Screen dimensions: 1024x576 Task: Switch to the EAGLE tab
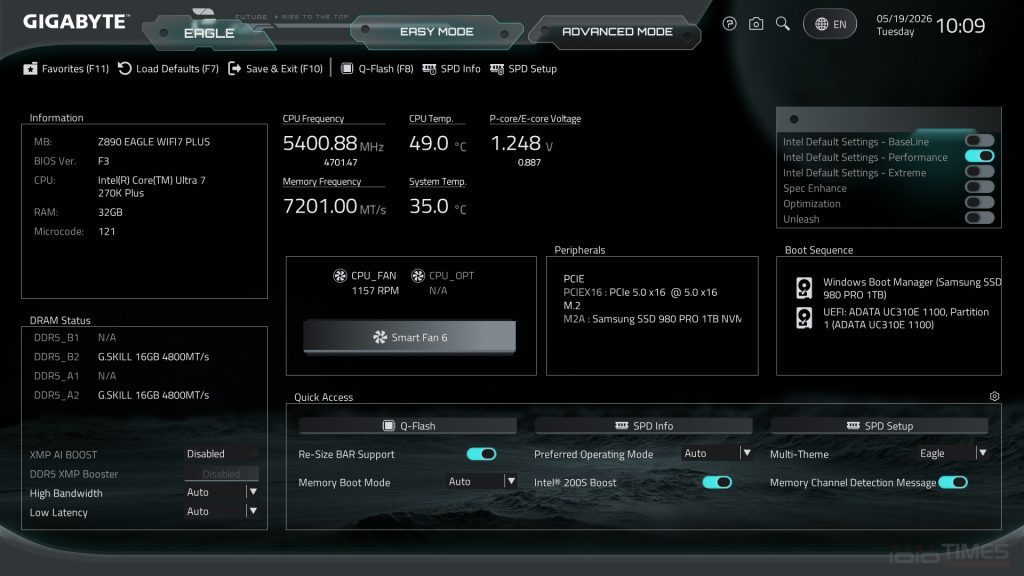point(209,33)
